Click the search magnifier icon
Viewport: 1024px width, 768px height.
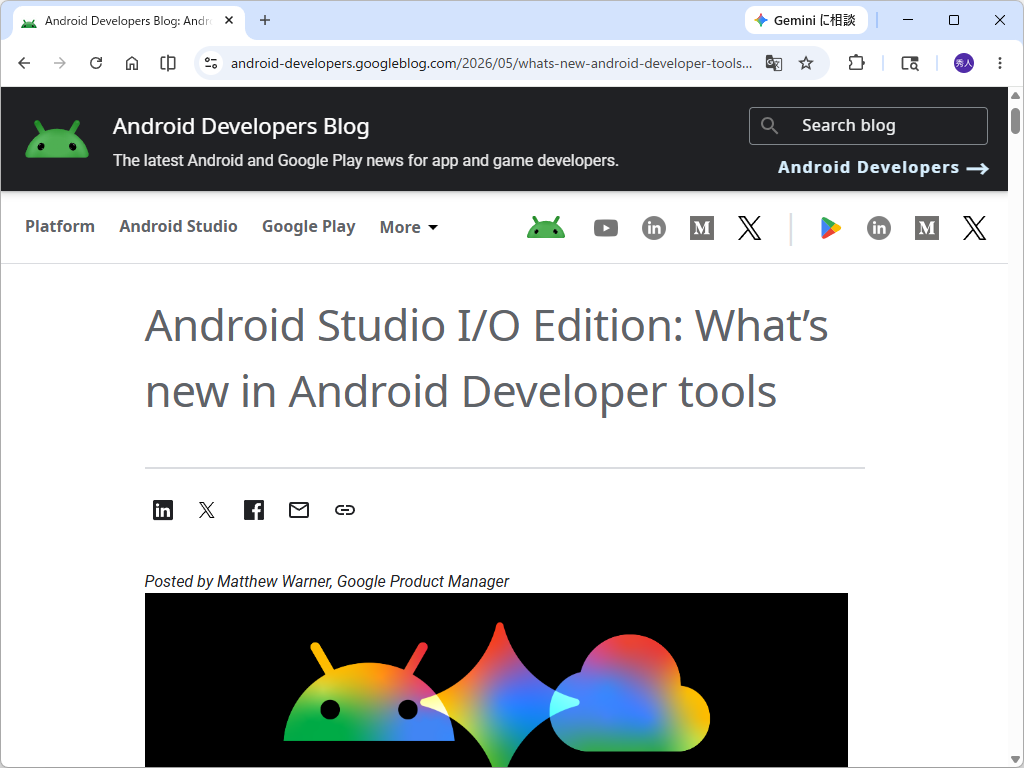point(770,125)
